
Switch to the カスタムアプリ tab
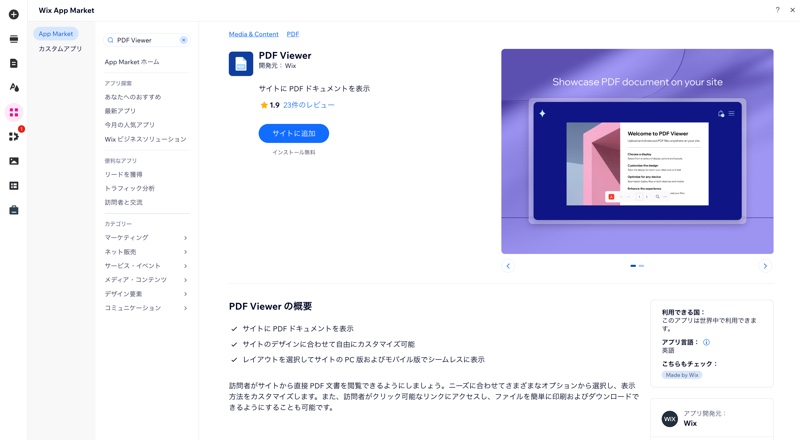60,48
